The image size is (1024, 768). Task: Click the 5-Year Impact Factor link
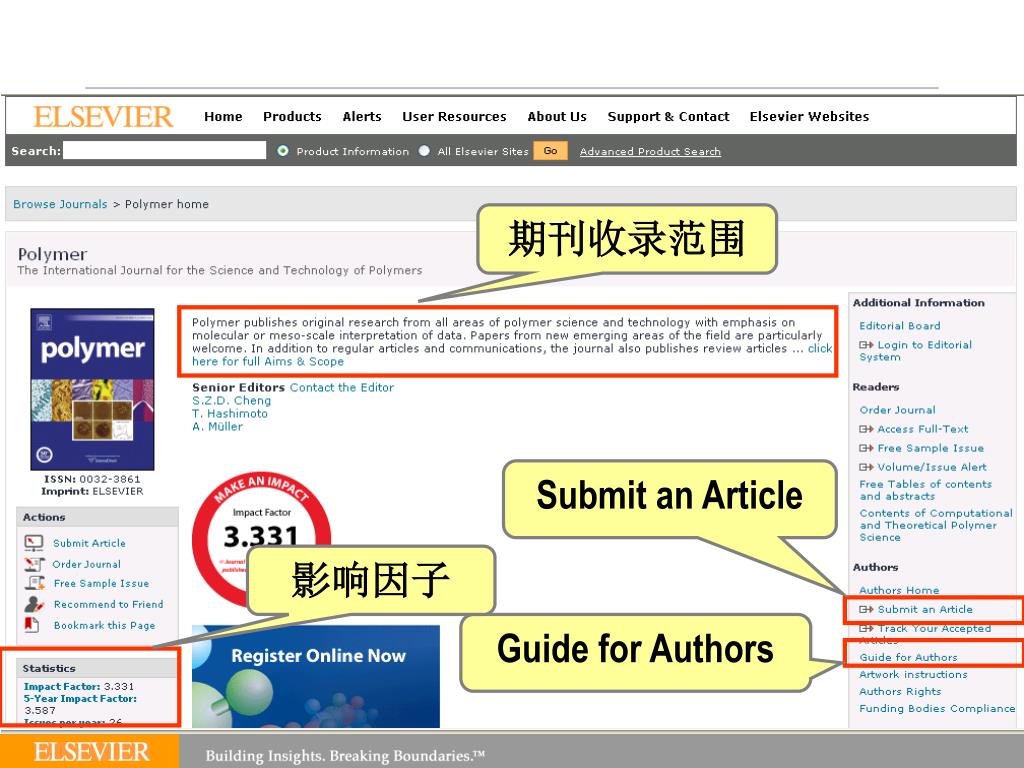[x=80, y=698]
